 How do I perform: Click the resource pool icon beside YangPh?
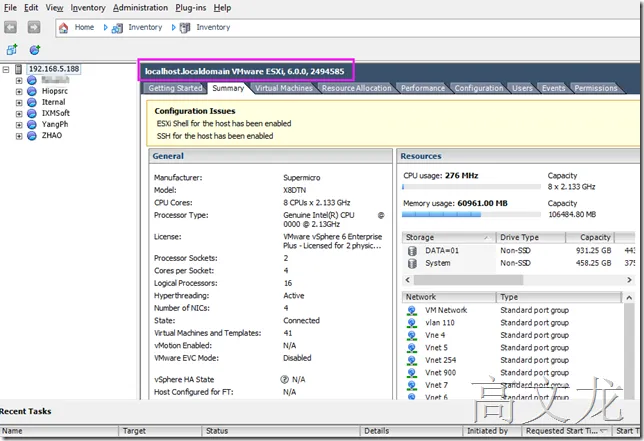[x=32, y=124]
